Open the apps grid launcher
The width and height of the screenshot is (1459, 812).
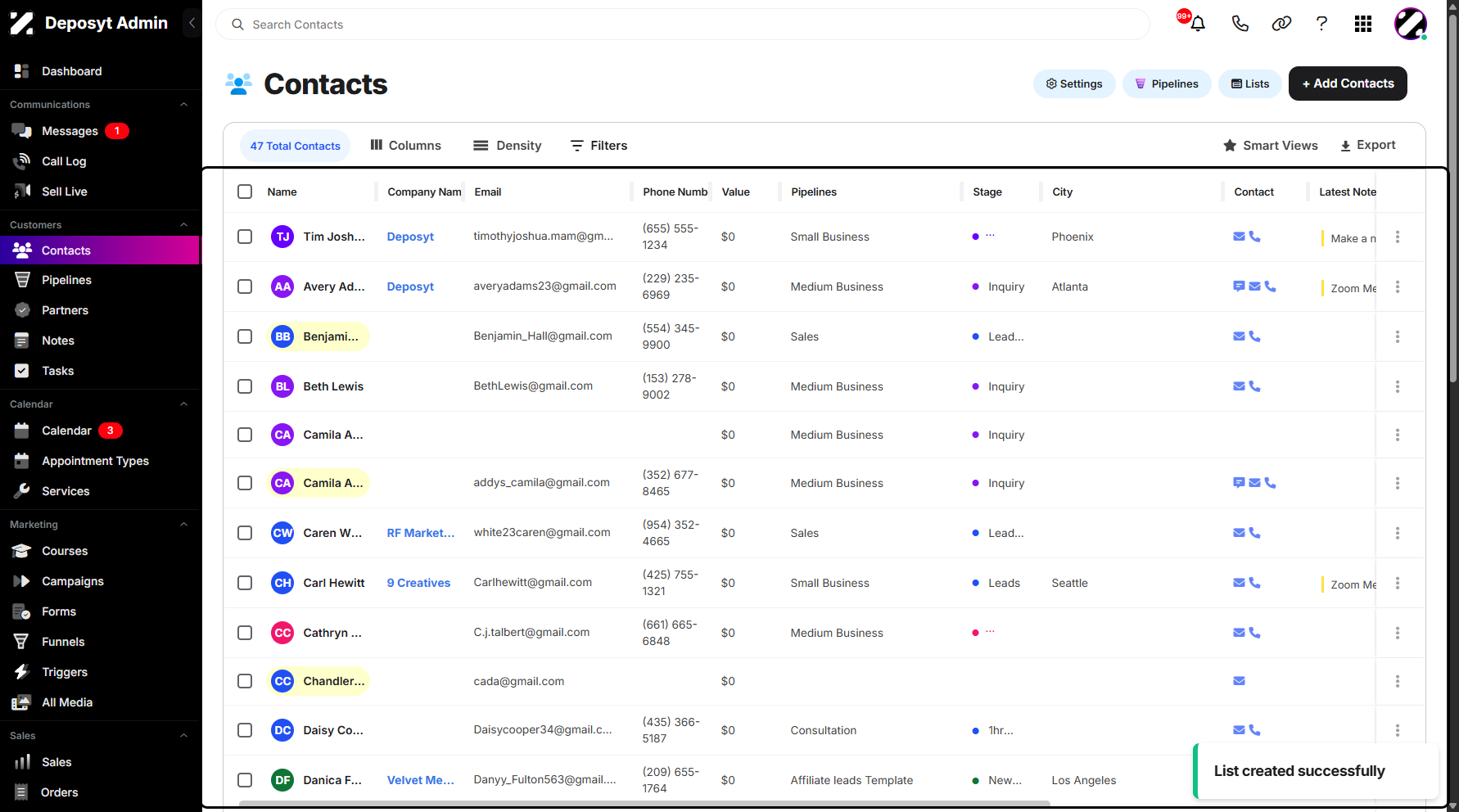pos(1363,24)
